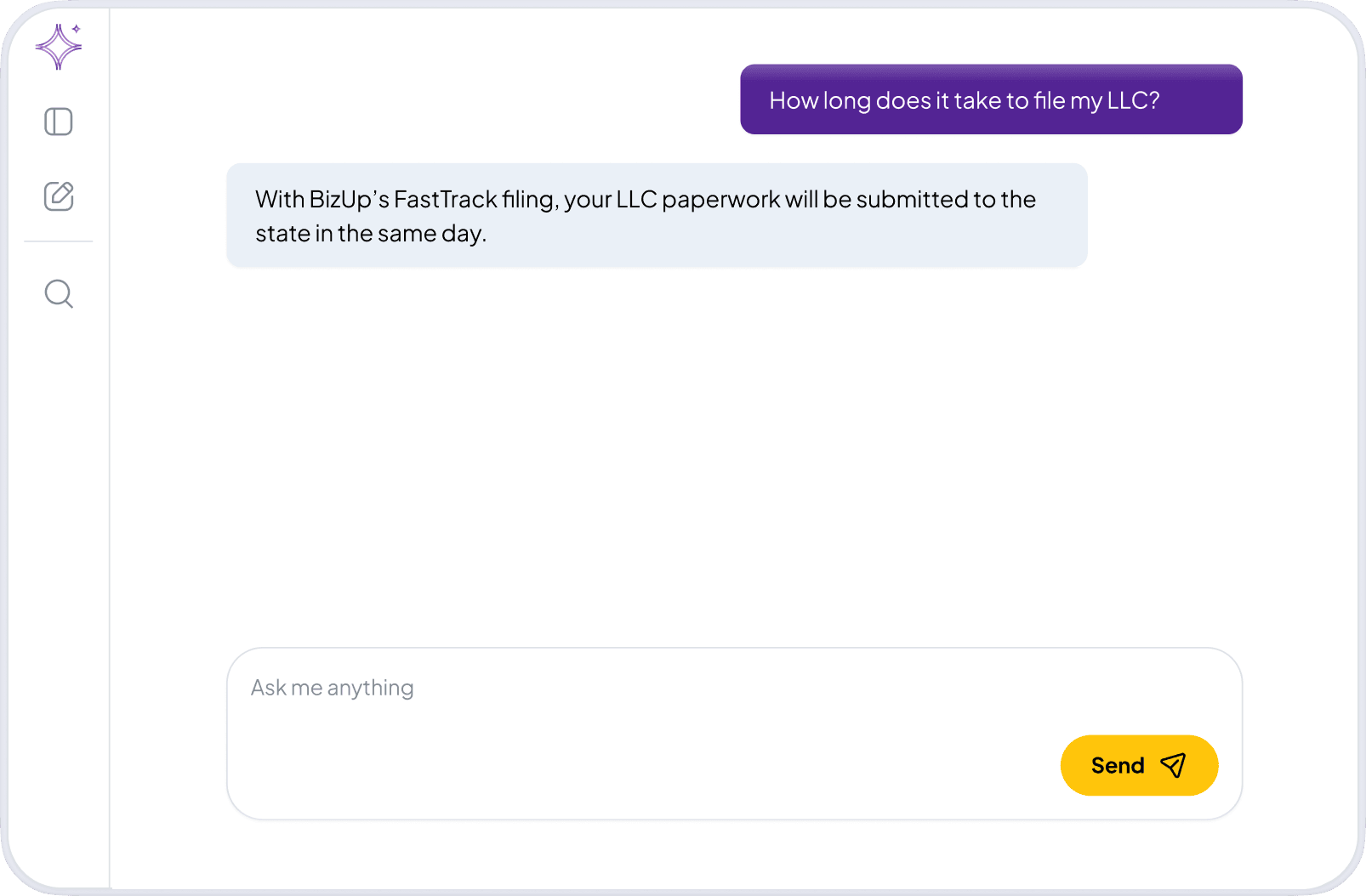
Task: Click the paper plane icon
Action: tap(1173, 766)
